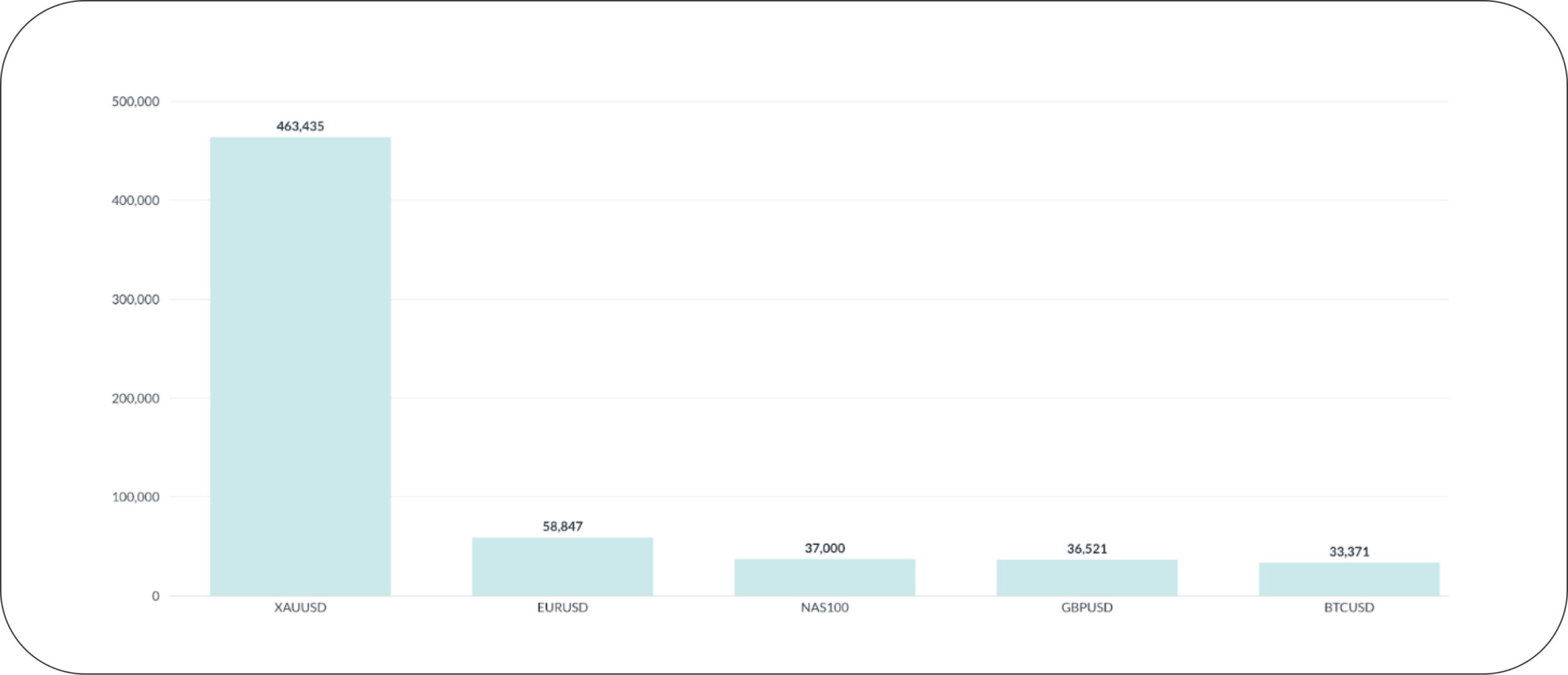
Task: Click the GBPUSD axis label
Action: tap(1087, 608)
